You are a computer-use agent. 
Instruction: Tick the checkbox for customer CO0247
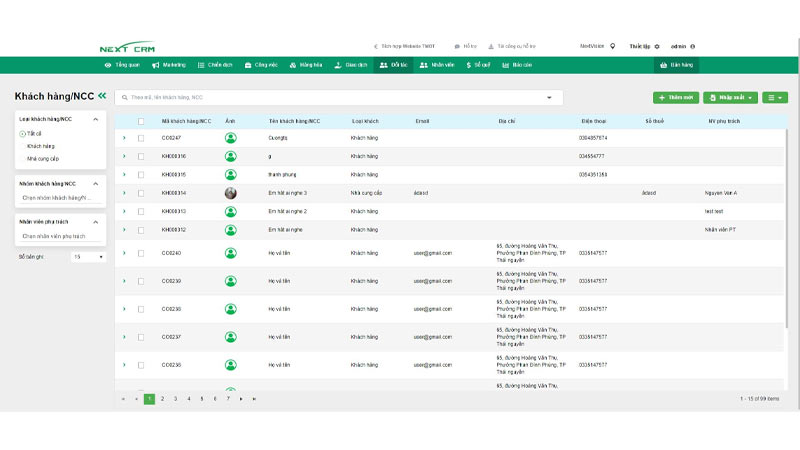(141, 138)
